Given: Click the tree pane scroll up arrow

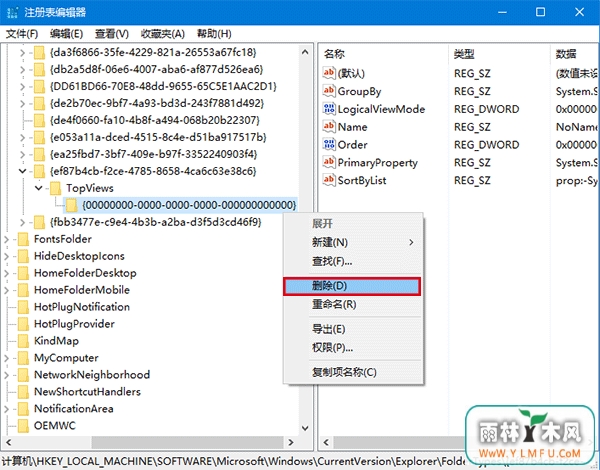Looking at the screenshot, I should pyautogui.click(x=305, y=52).
